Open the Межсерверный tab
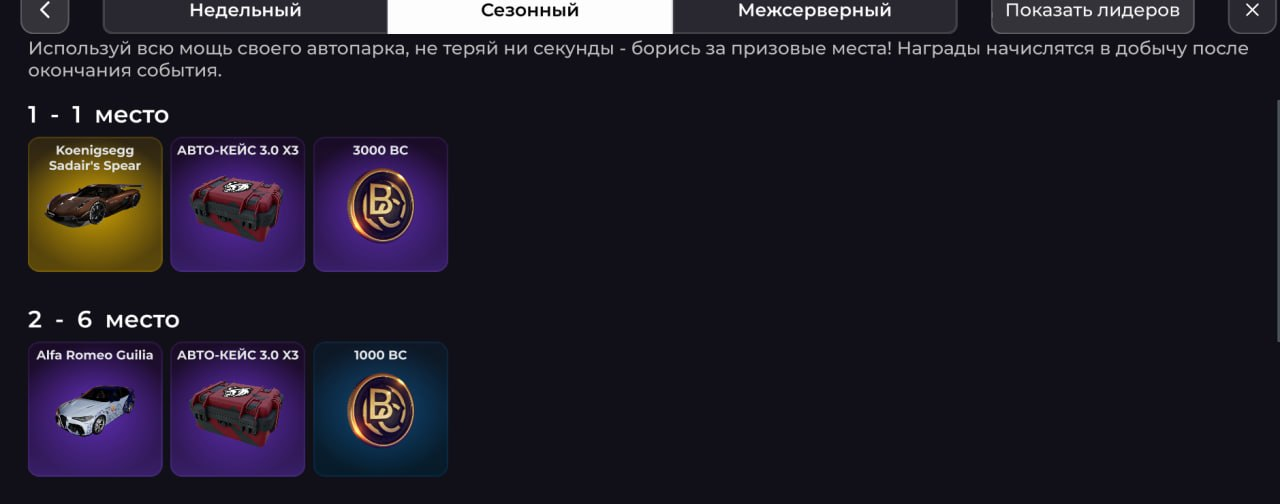This screenshot has width=1280, height=504. pos(814,12)
